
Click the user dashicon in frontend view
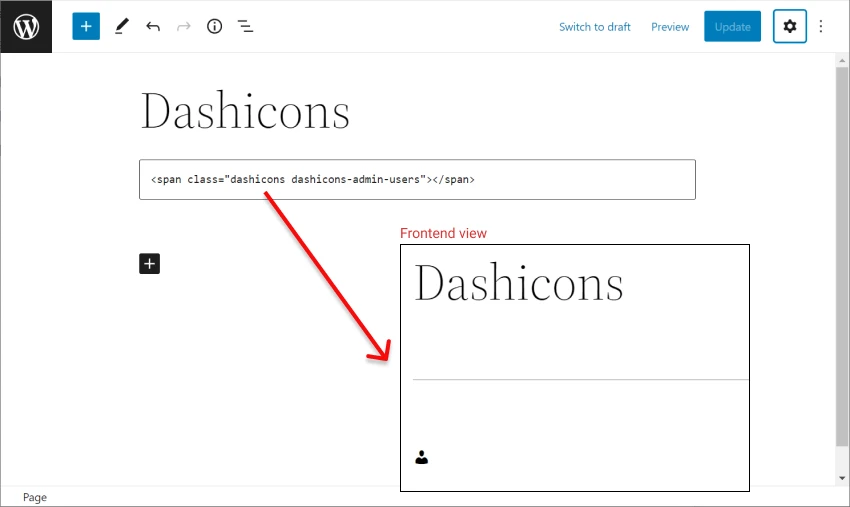(x=422, y=458)
